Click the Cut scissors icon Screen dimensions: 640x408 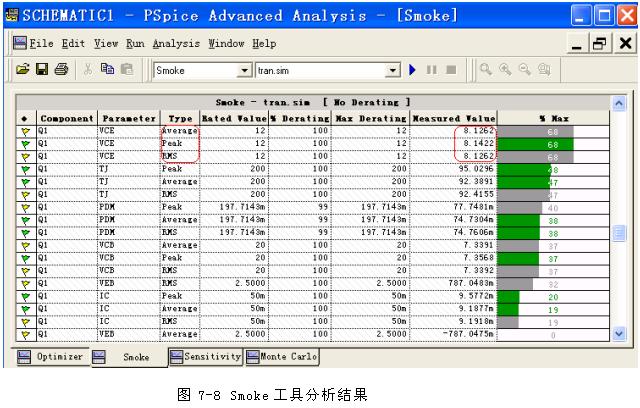tap(88, 69)
